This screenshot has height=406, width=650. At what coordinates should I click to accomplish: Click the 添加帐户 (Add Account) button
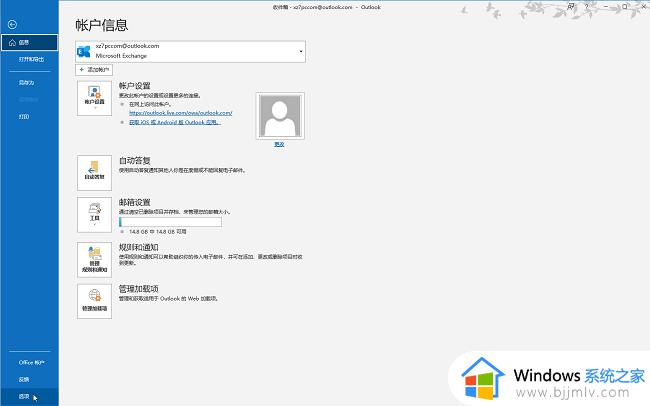(x=94, y=70)
